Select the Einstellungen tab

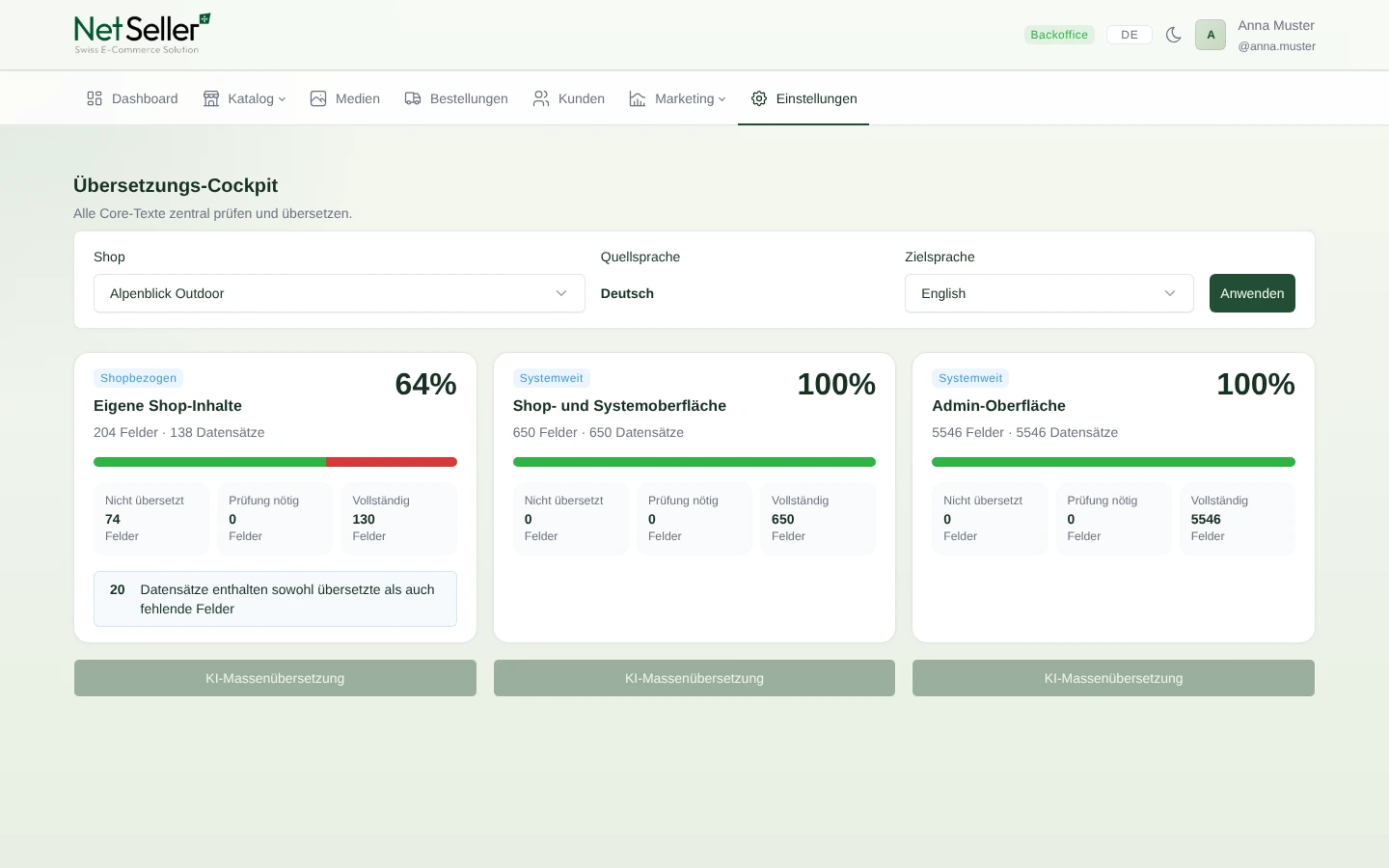[x=803, y=98]
